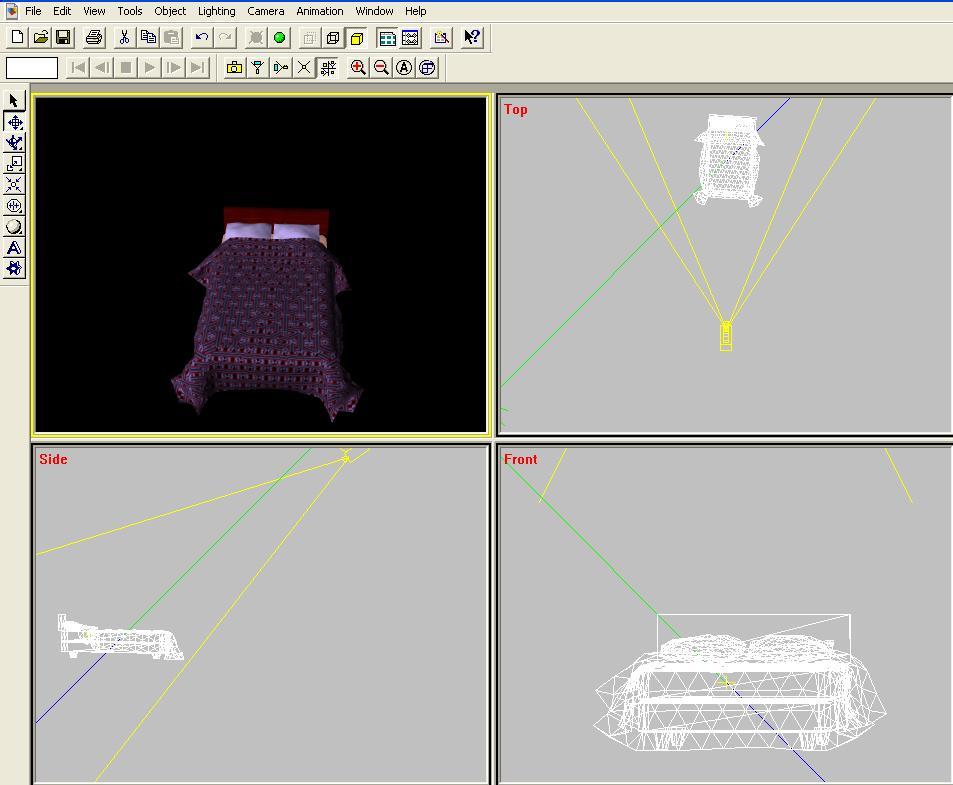Screen dimensions: 953x785
Task: Open the Lighting menu
Action: click(x=216, y=11)
